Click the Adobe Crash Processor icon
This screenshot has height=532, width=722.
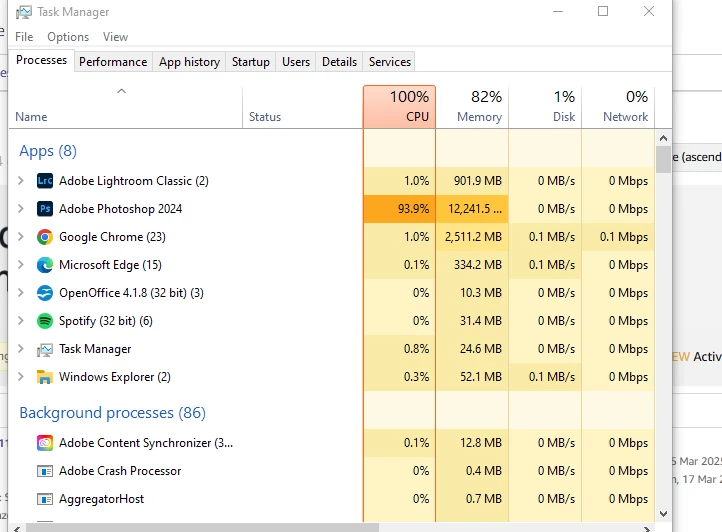click(45, 471)
